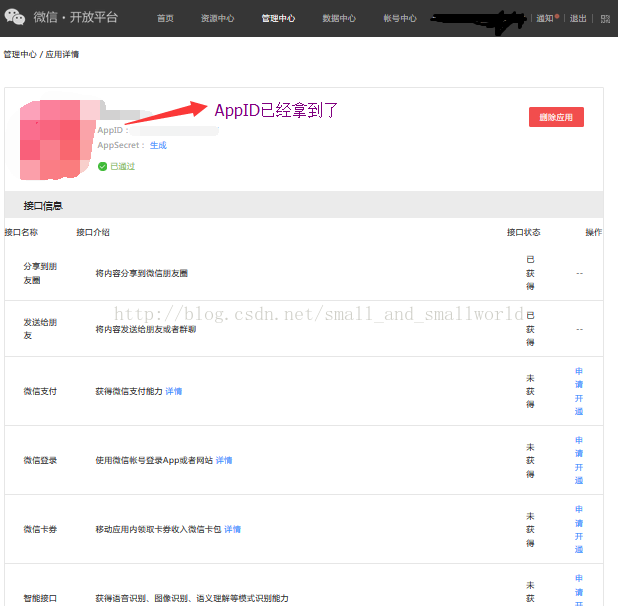Open 通知 notifications link
The image size is (618, 606).
coord(545,19)
